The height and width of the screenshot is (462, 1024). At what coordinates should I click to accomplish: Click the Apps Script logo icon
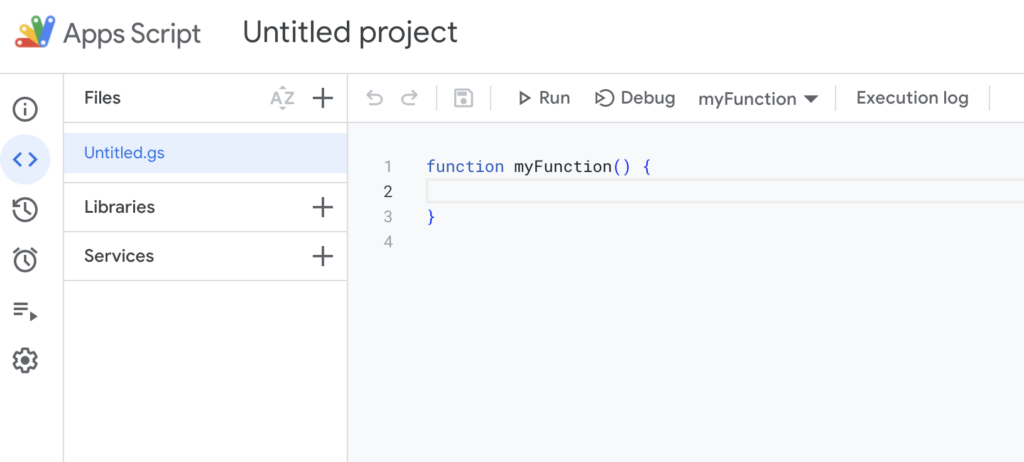tap(35, 32)
